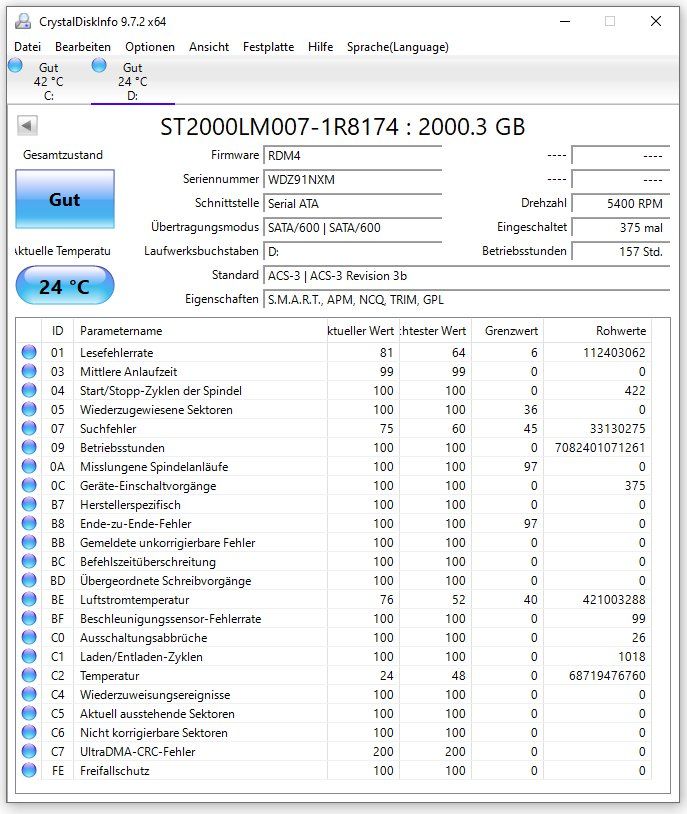Open the Hilfe menu
Image resolution: width=687 pixels, height=814 pixels.
[320, 47]
